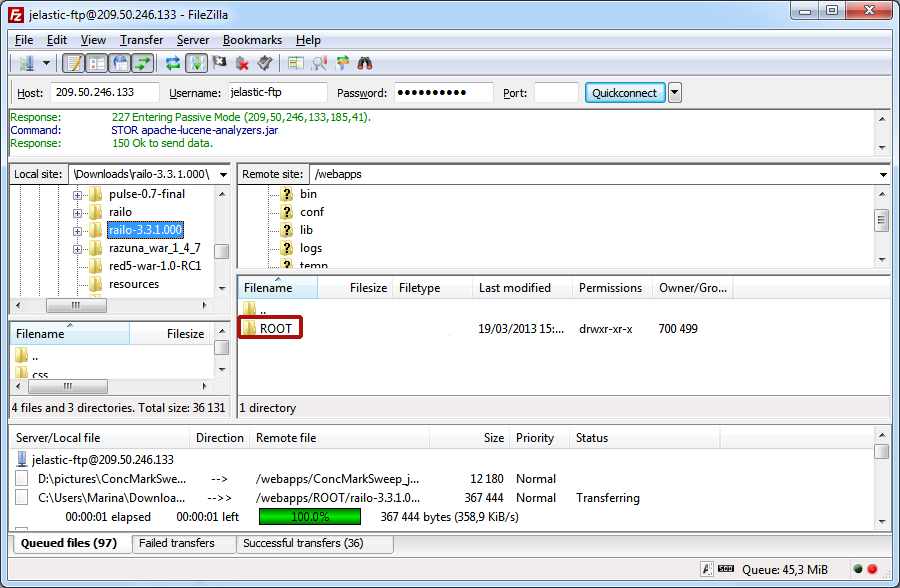Open the Edit menu

57,40
